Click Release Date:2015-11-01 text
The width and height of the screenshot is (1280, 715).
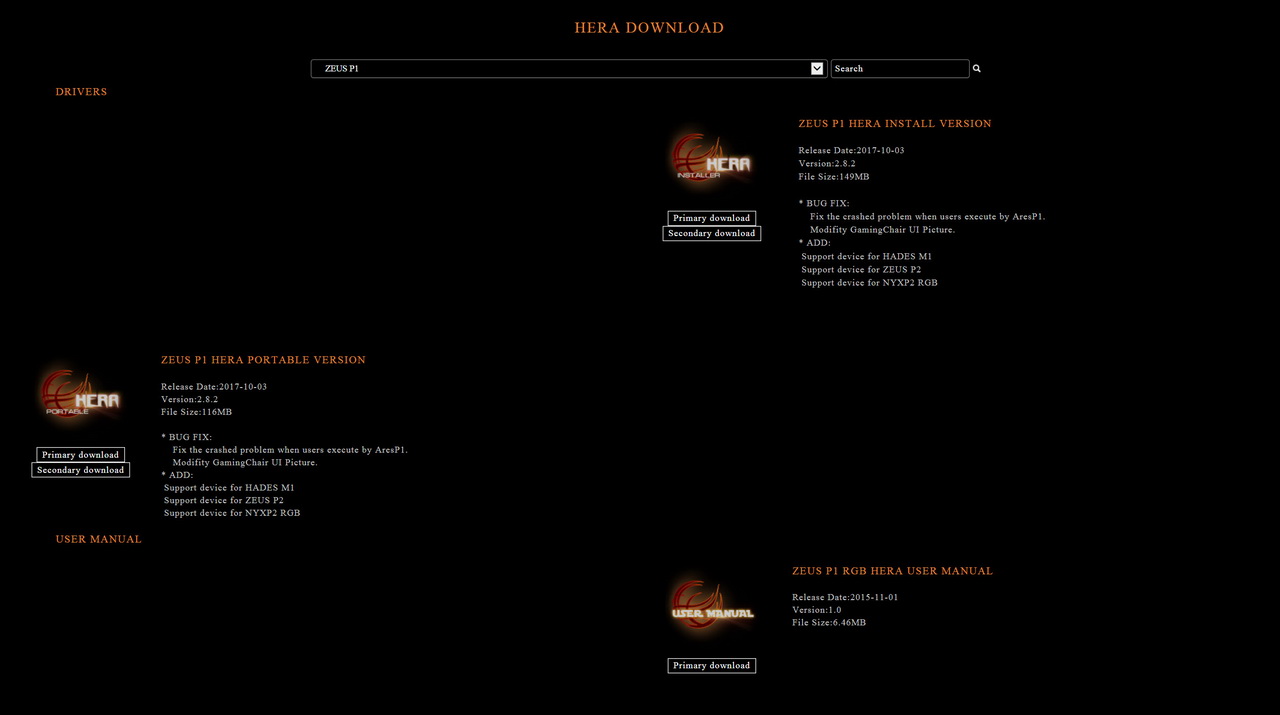pyautogui.click(x=845, y=597)
